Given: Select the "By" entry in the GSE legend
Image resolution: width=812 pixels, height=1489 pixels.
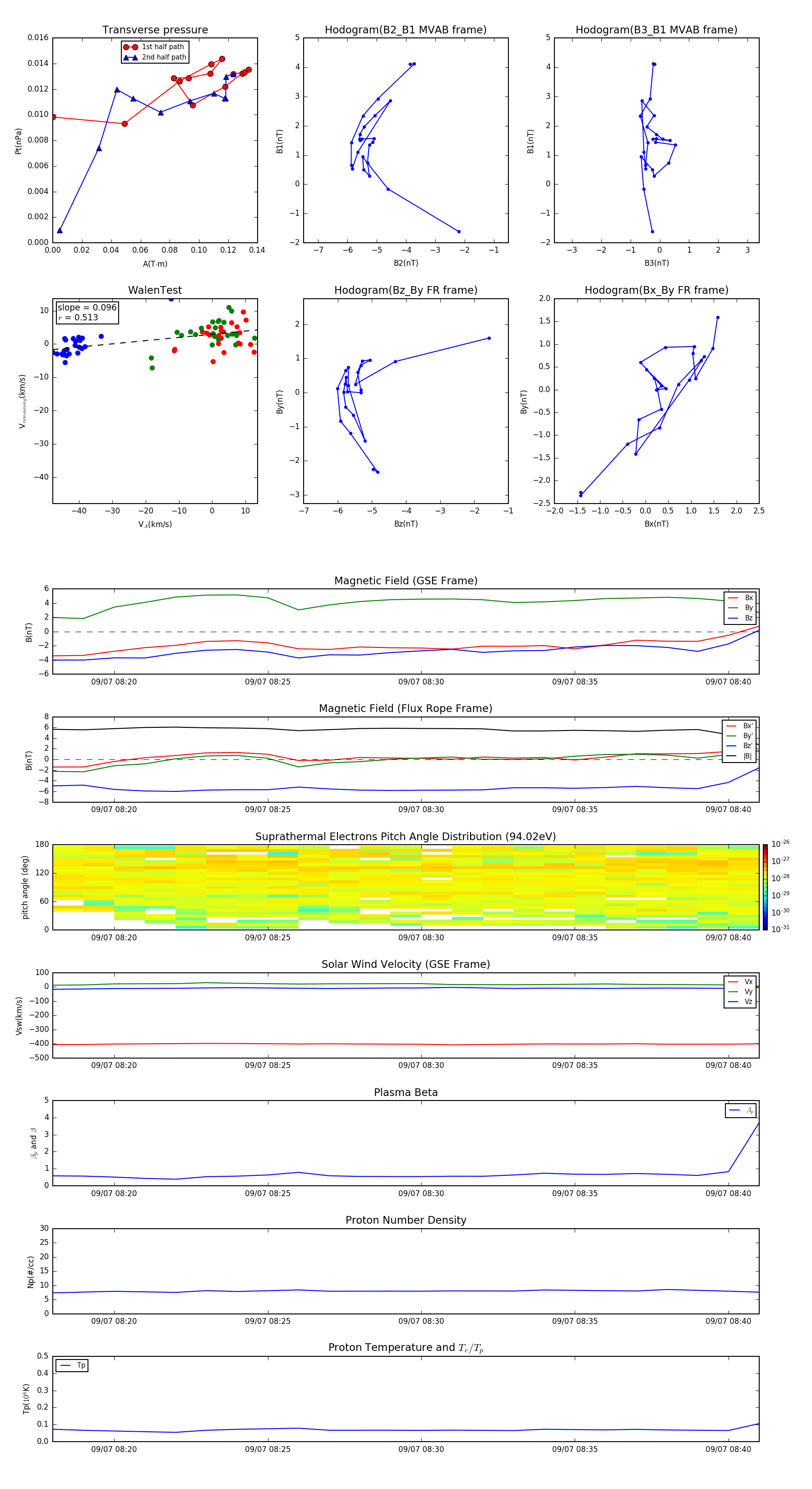Looking at the screenshot, I should (741, 607).
